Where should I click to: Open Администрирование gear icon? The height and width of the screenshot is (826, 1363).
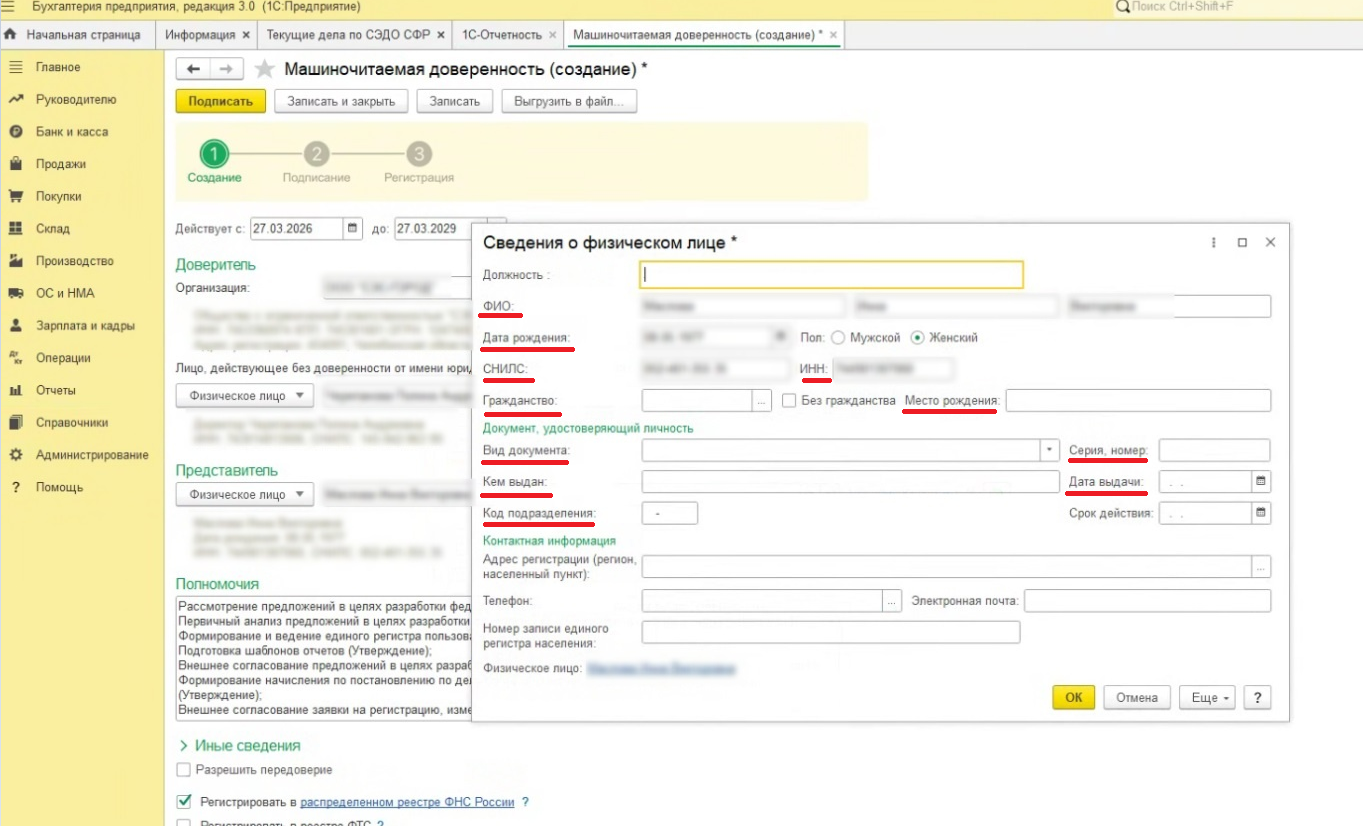16,454
